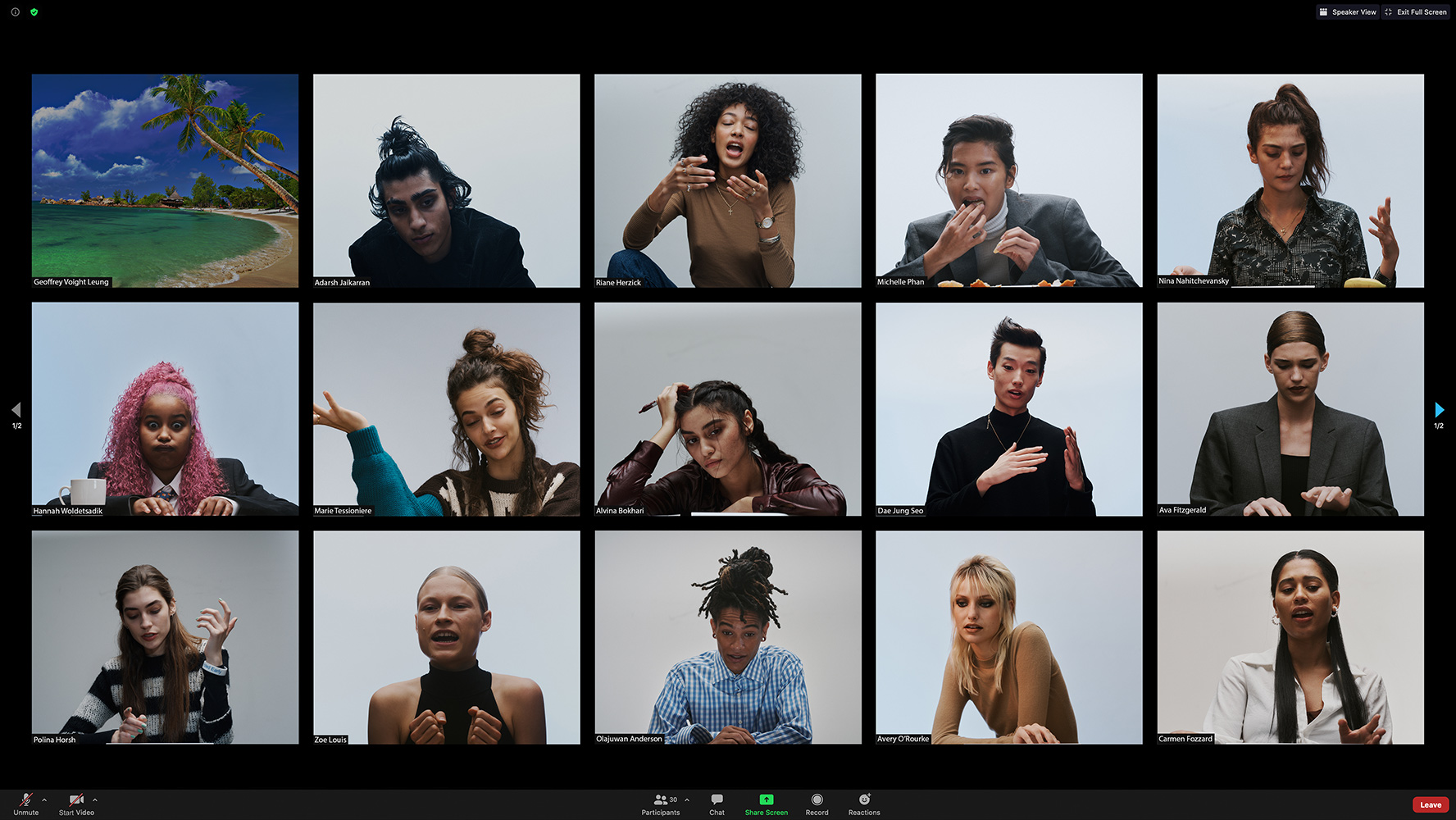Image resolution: width=1456 pixels, height=820 pixels.
Task: Click the Geoffrey Voight Leung name label
Action: [x=71, y=282]
